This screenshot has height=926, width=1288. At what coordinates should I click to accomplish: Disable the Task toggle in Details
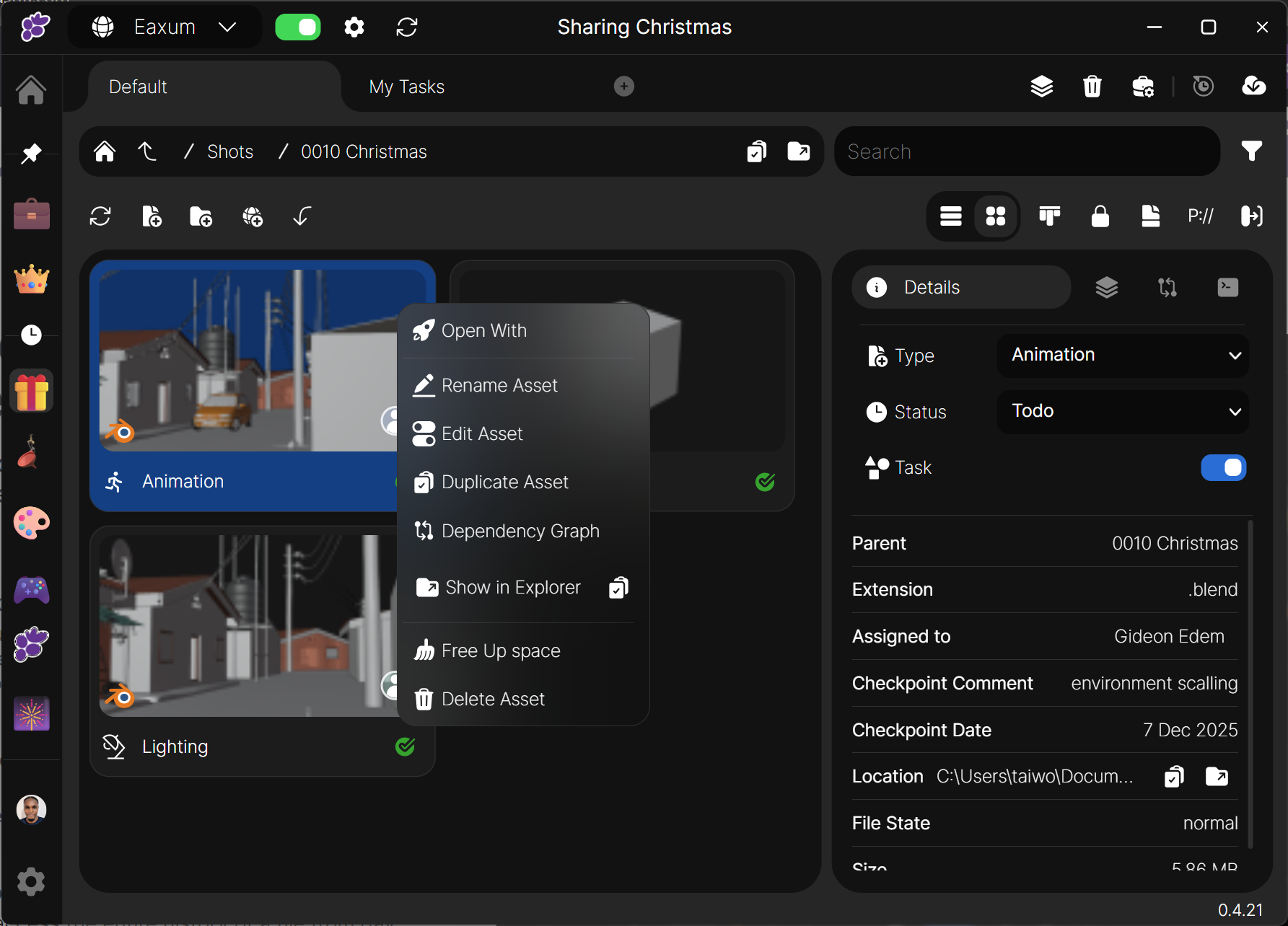1223,468
